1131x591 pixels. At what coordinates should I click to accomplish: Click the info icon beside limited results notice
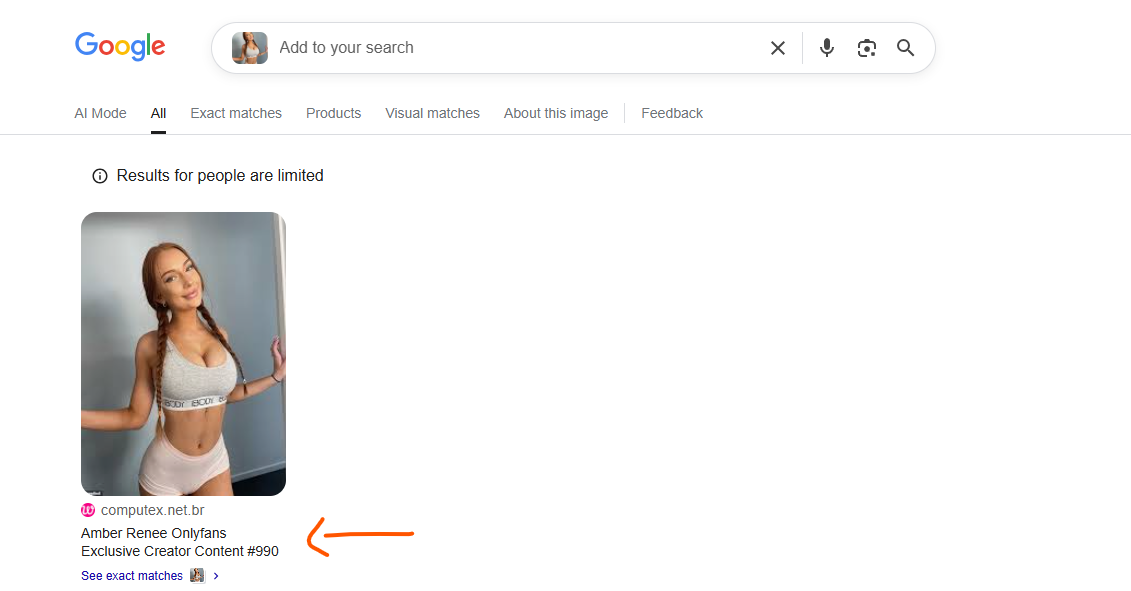[100, 176]
